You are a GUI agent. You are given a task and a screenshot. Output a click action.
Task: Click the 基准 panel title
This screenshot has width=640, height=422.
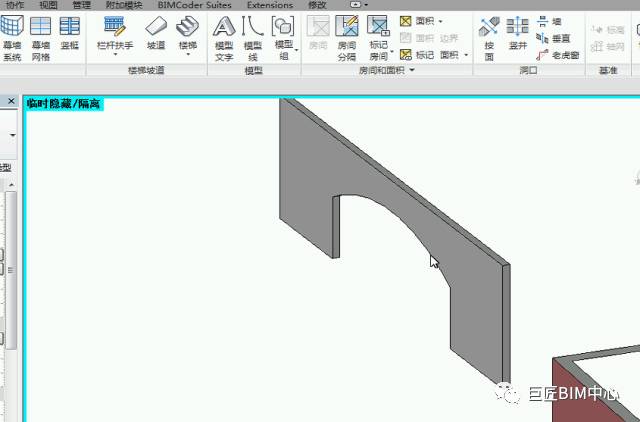pyautogui.click(x=608, y=71)
